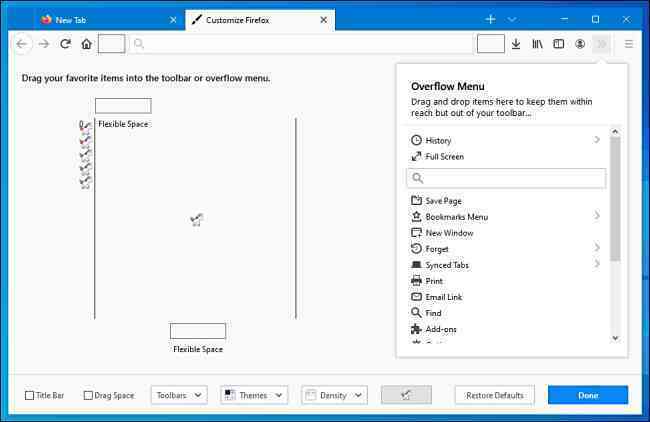Click the Home icon in toolbar
This screenshot has height=422, width=650.
tap(86, 44)
